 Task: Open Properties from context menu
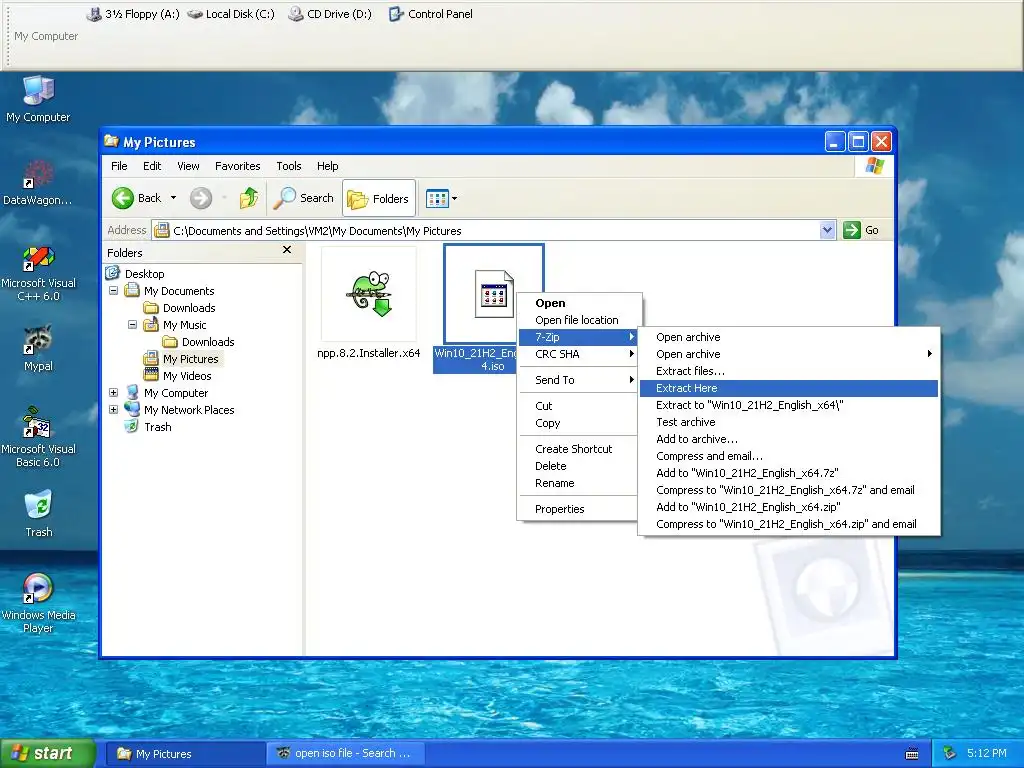click(577, 509)
